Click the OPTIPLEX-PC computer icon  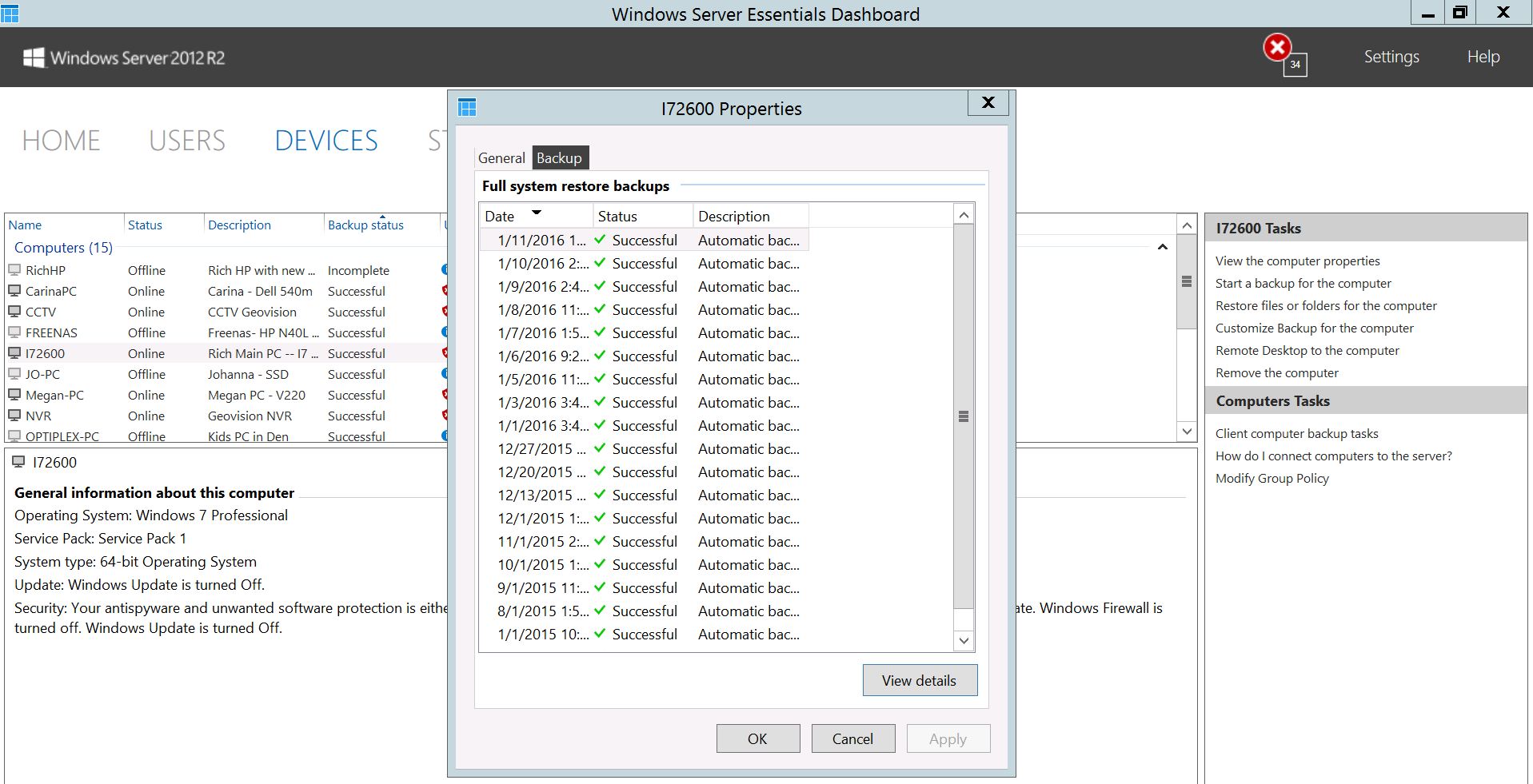coord(14,436)
